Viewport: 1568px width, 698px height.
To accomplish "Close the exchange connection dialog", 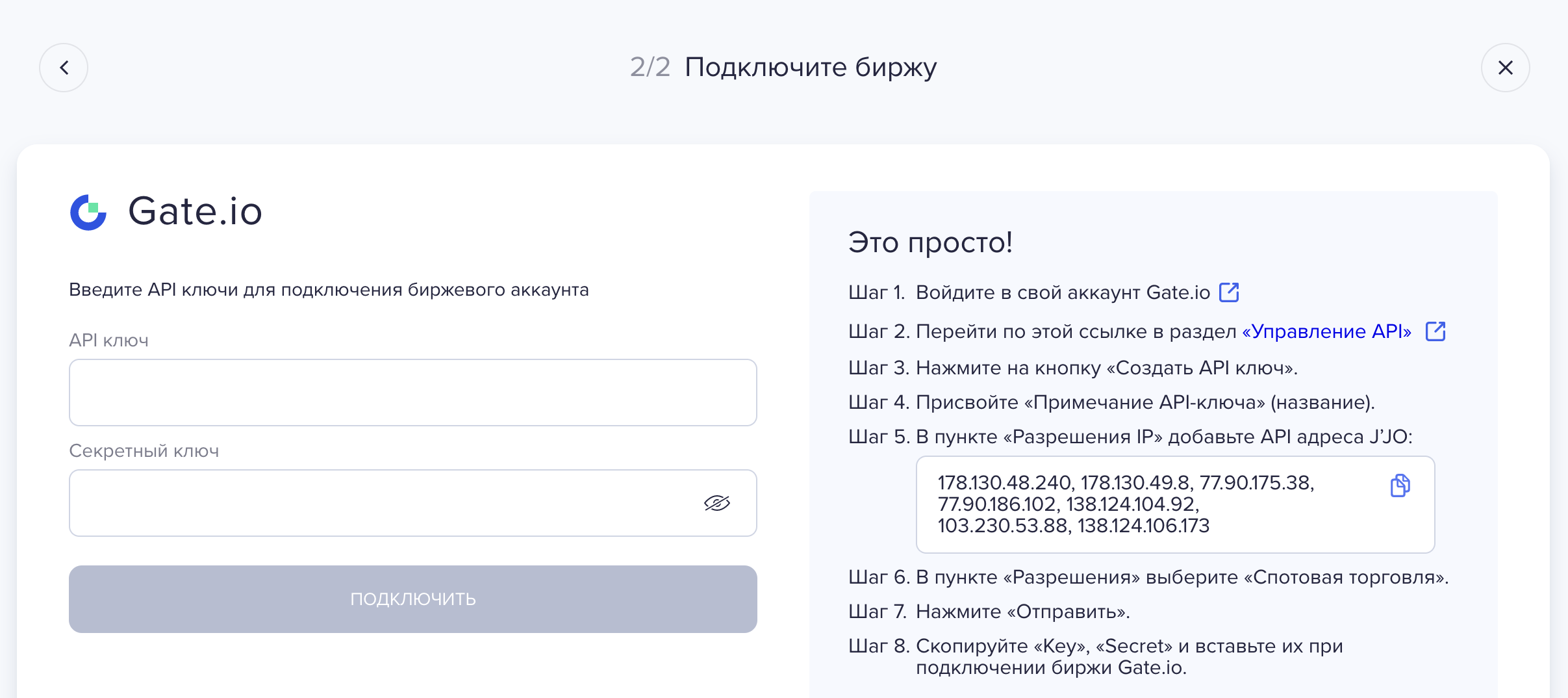I will click(1505, 68).
